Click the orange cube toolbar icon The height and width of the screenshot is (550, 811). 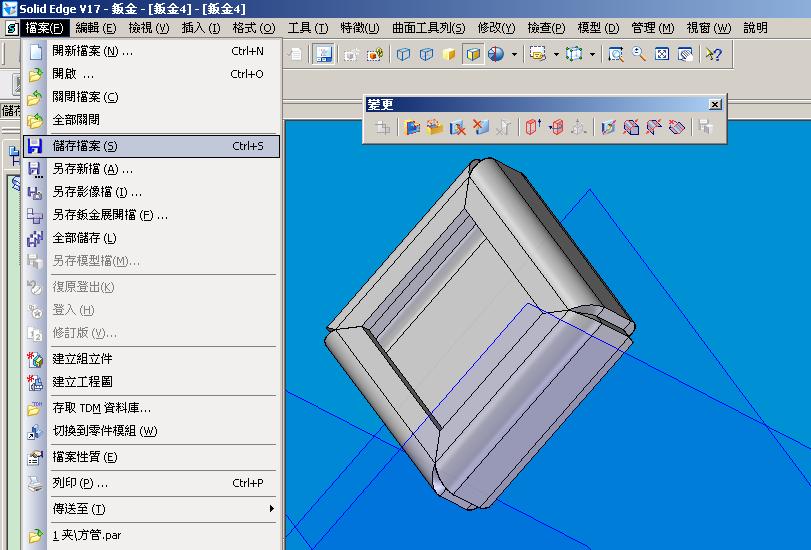coord(374,54)
